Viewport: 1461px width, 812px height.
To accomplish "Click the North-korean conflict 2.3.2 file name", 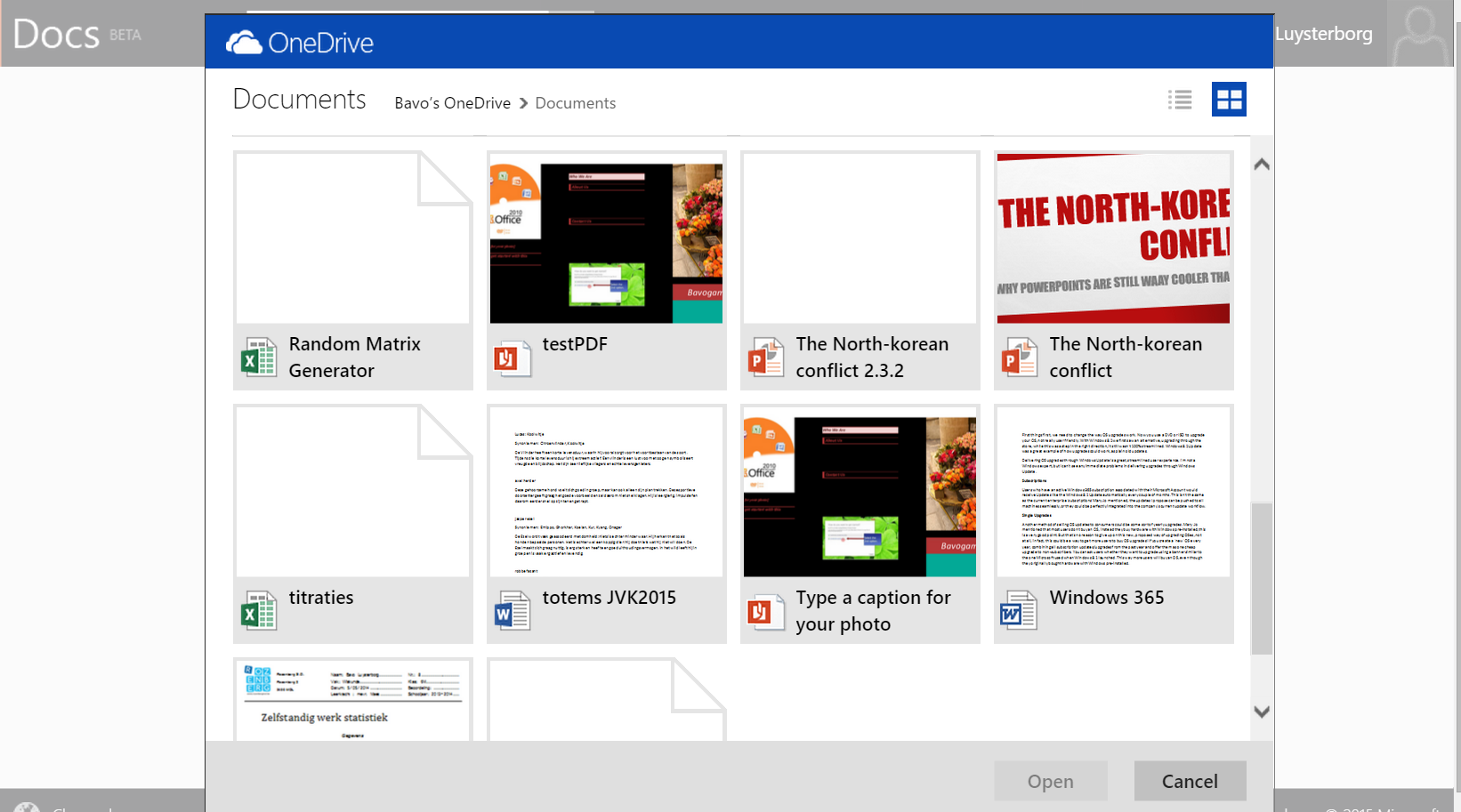I will 872,358.
